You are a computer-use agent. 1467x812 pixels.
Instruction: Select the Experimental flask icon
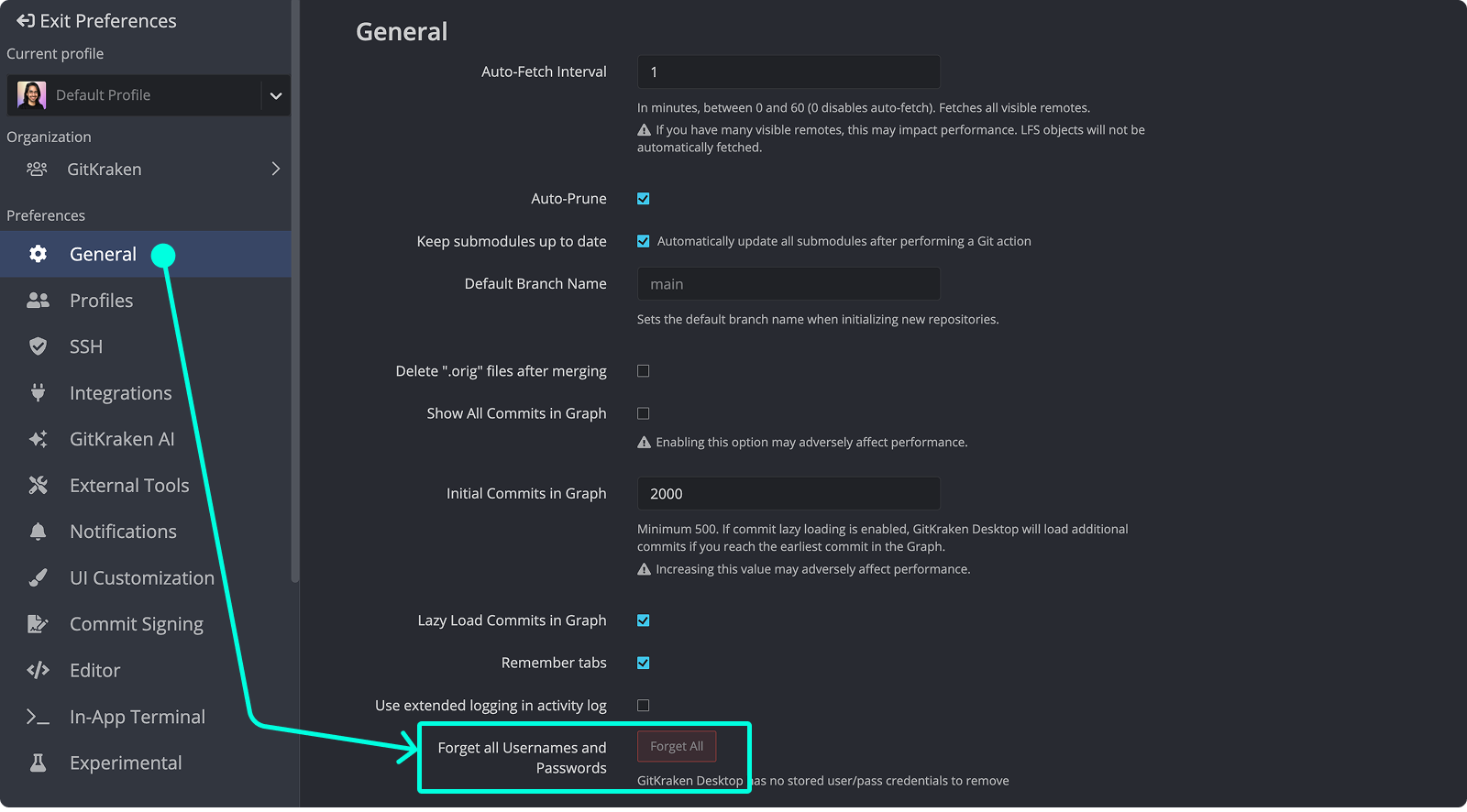click(x=38, y=762)
